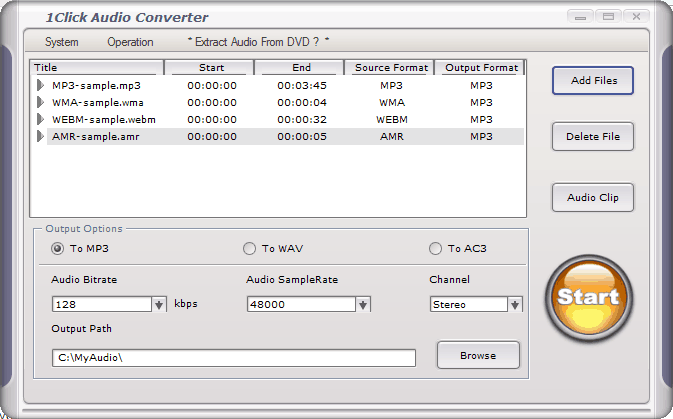Select the WEBM-sample.webm file name
Screen dimensions: 673x419
[x=104, y=119]
